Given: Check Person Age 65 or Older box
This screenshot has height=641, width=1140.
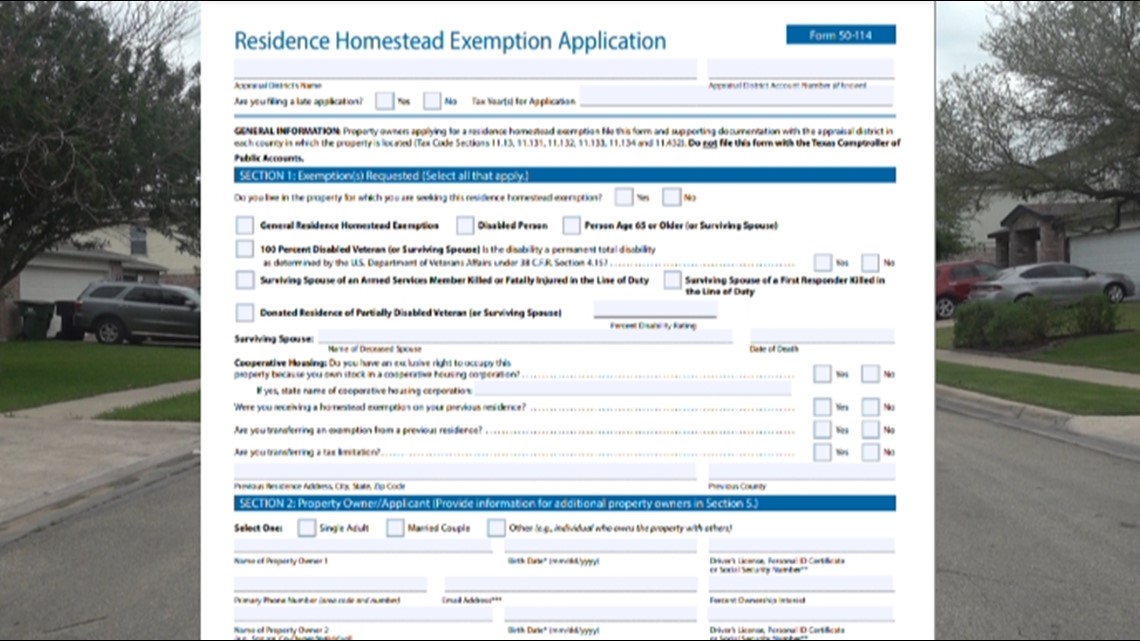Looking at the screenshot, I should 571,225.
